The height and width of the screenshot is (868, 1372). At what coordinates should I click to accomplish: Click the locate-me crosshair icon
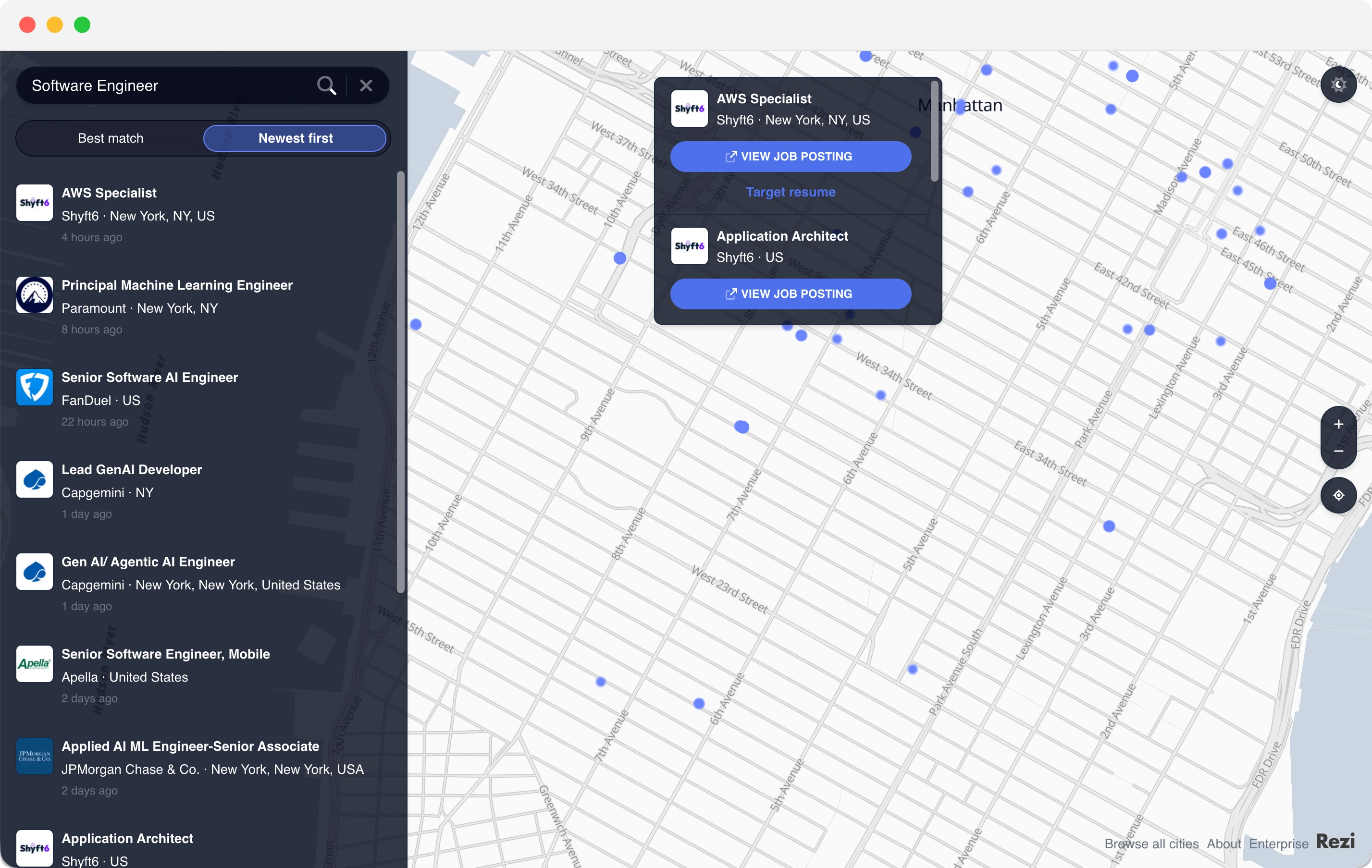coord(1338,495)
